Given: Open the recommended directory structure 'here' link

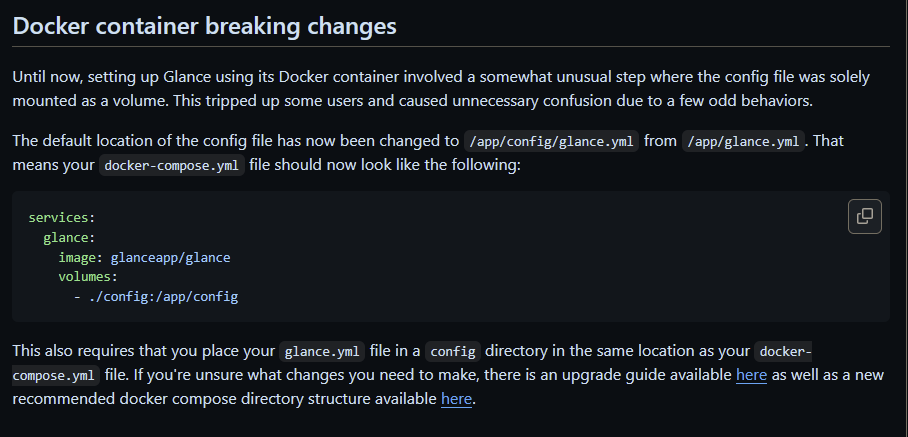Looking at the screenshot, I should pos(456,399).
